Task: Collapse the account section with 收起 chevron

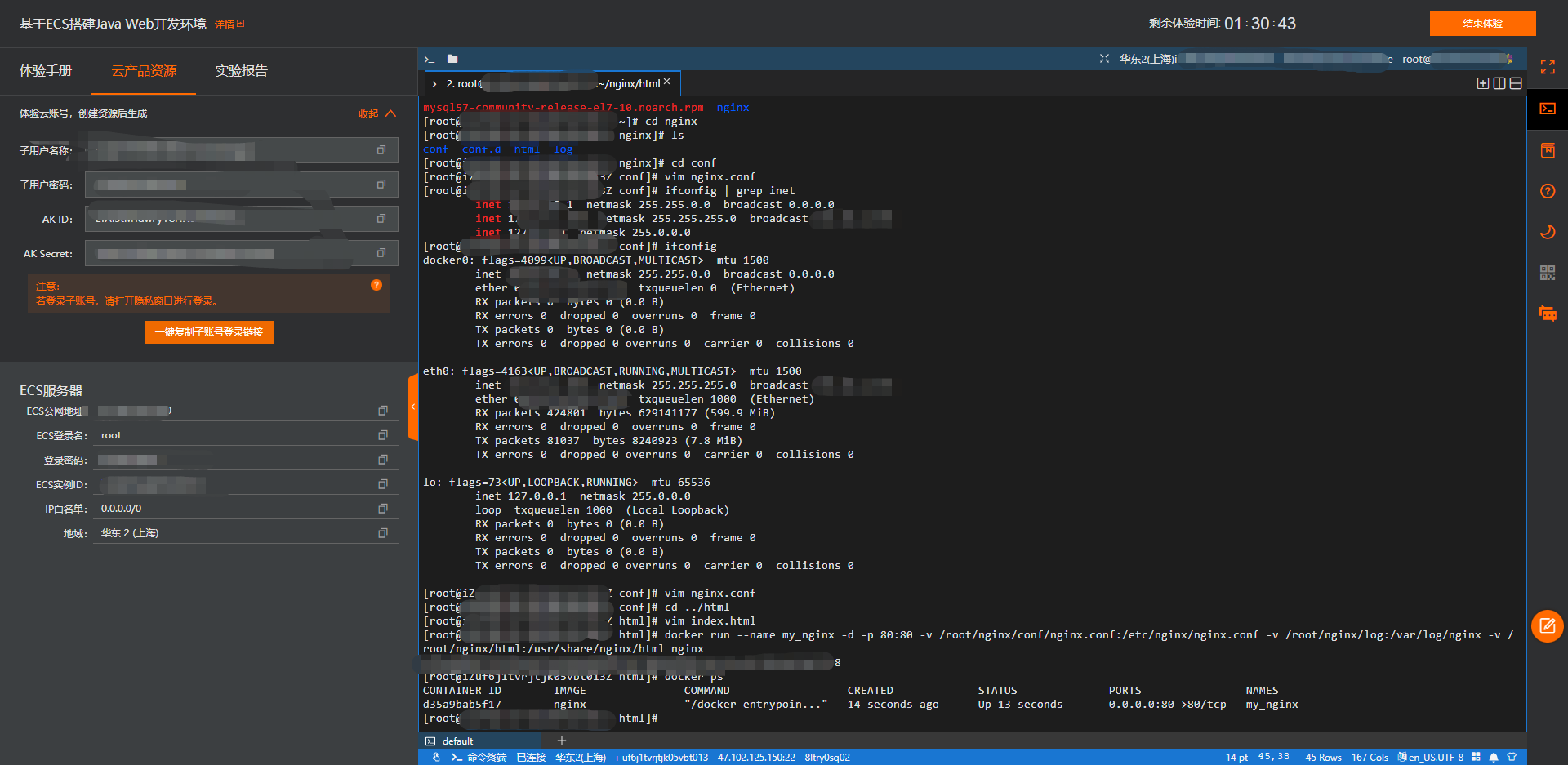Action: click(x=377, y=113)
